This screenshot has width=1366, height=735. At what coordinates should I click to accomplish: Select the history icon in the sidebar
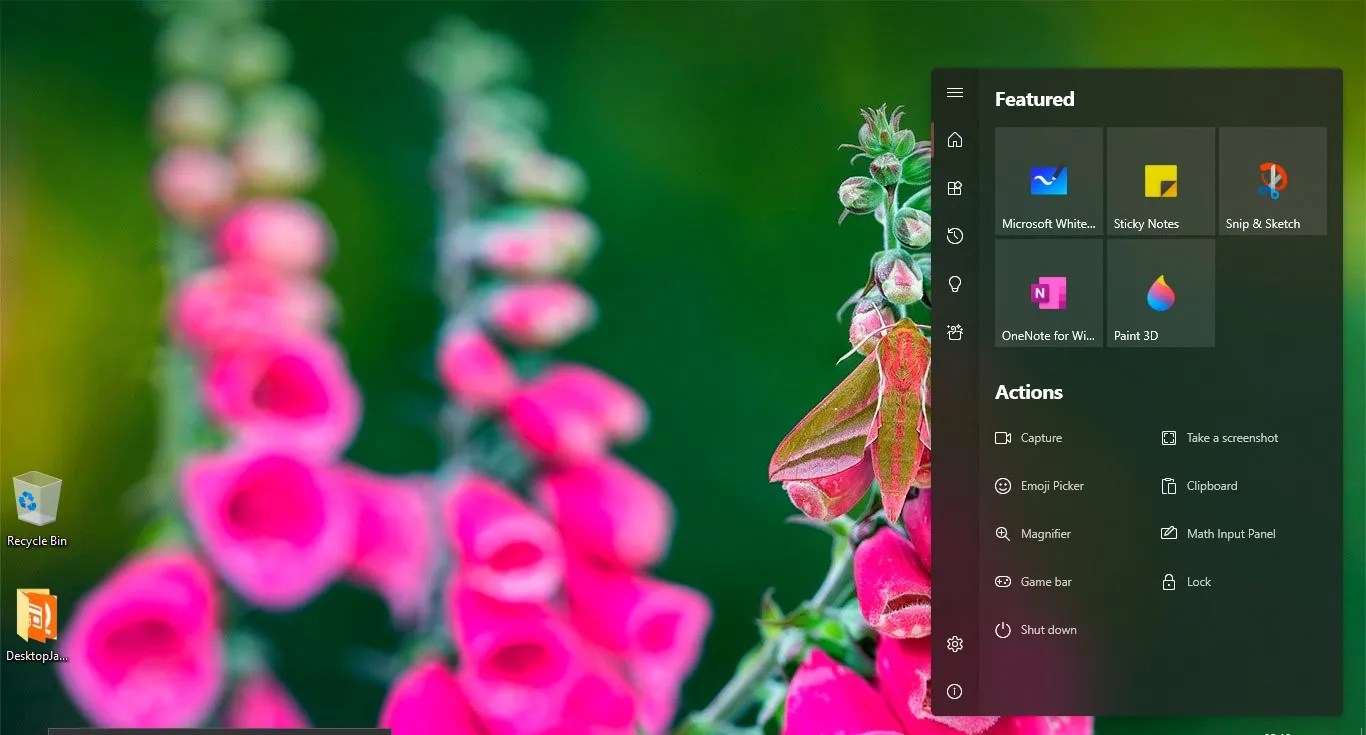point(955,236)
